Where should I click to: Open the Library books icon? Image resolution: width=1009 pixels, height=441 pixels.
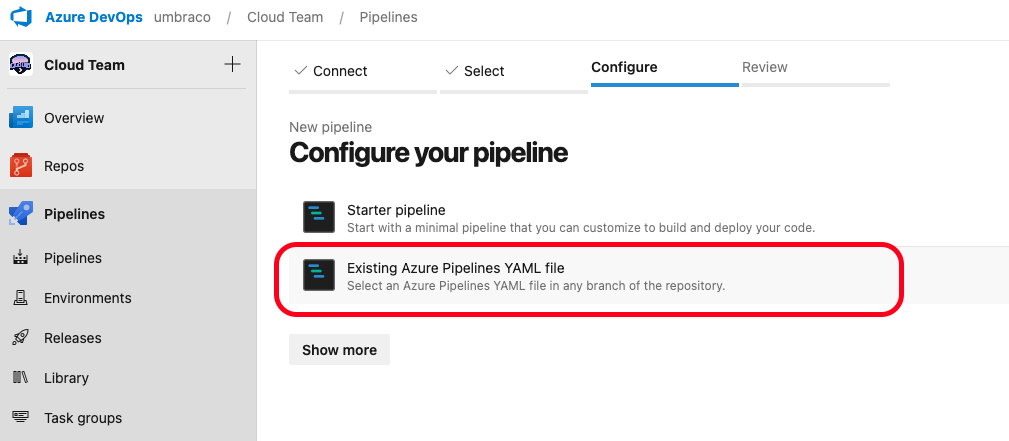coord(21,378)
